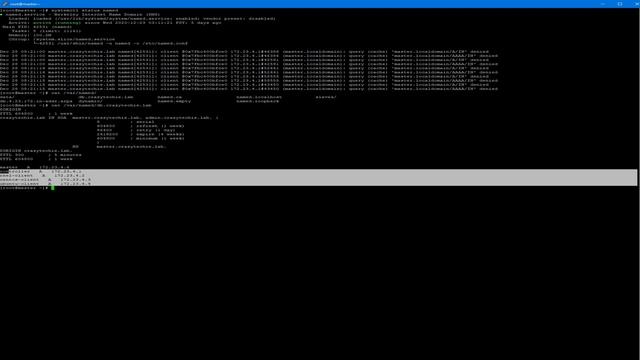Click the '; refresh (1 week)' line
This screenshot has width=640, height=360.
click(x=140, y=126)
